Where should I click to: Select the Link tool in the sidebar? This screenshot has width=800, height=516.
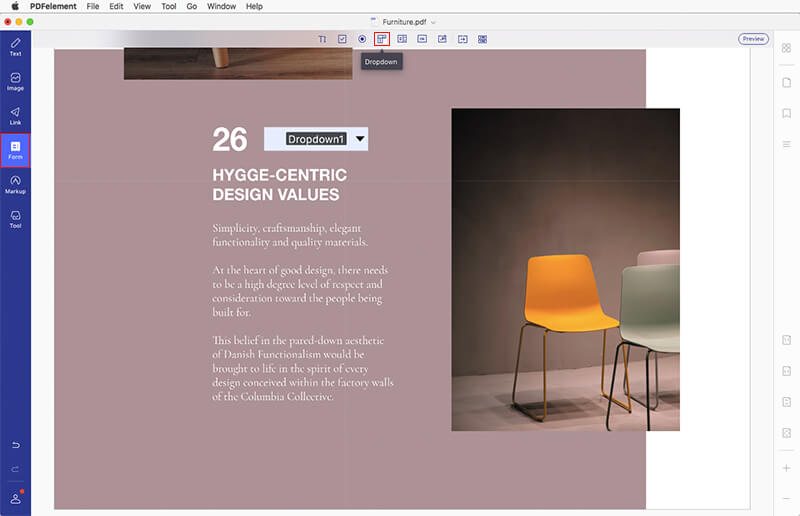[x=15, y=116]
